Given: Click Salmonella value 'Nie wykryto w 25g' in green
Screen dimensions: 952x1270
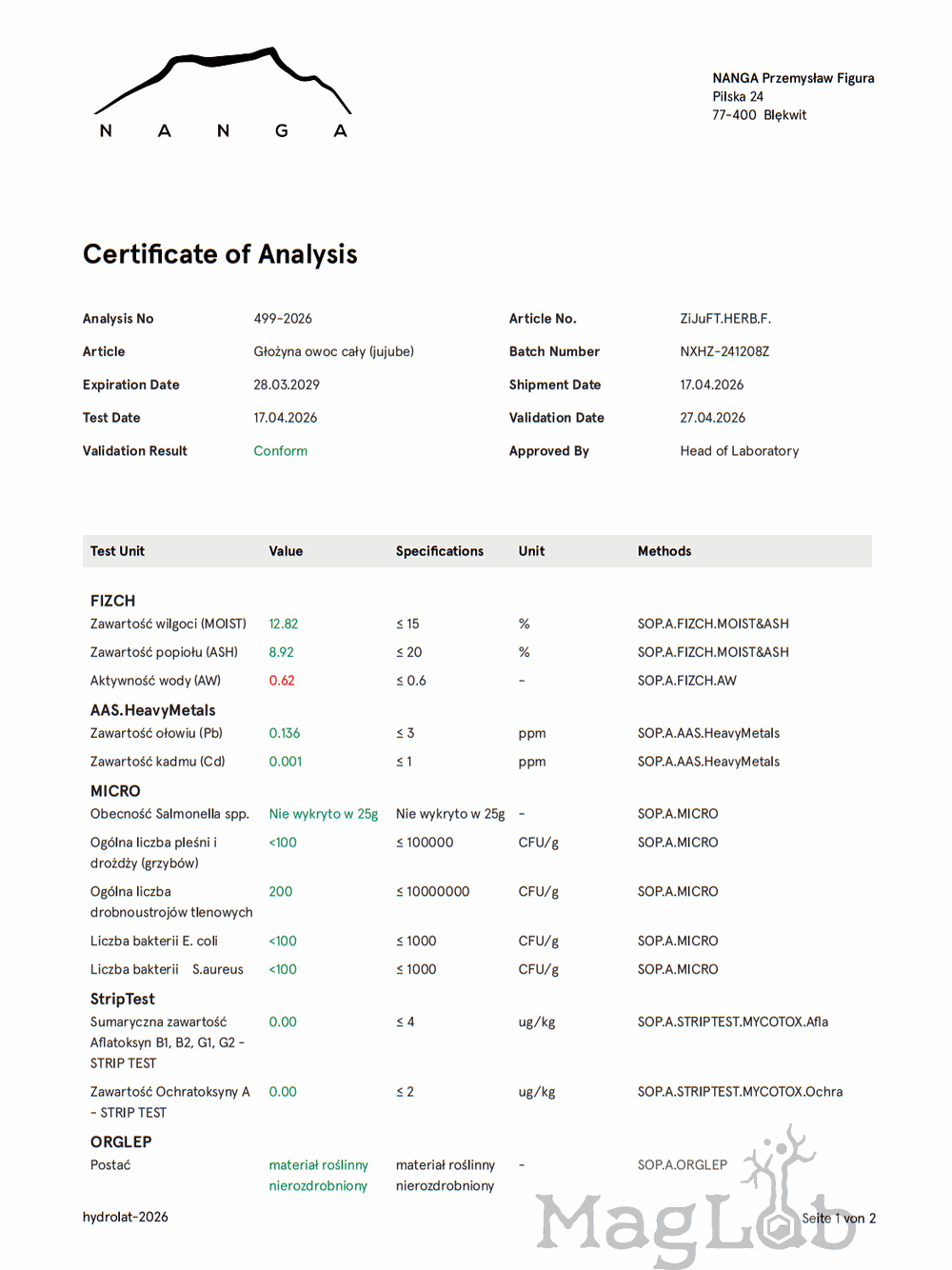Looking at the screenshot, I should [323, 814].
